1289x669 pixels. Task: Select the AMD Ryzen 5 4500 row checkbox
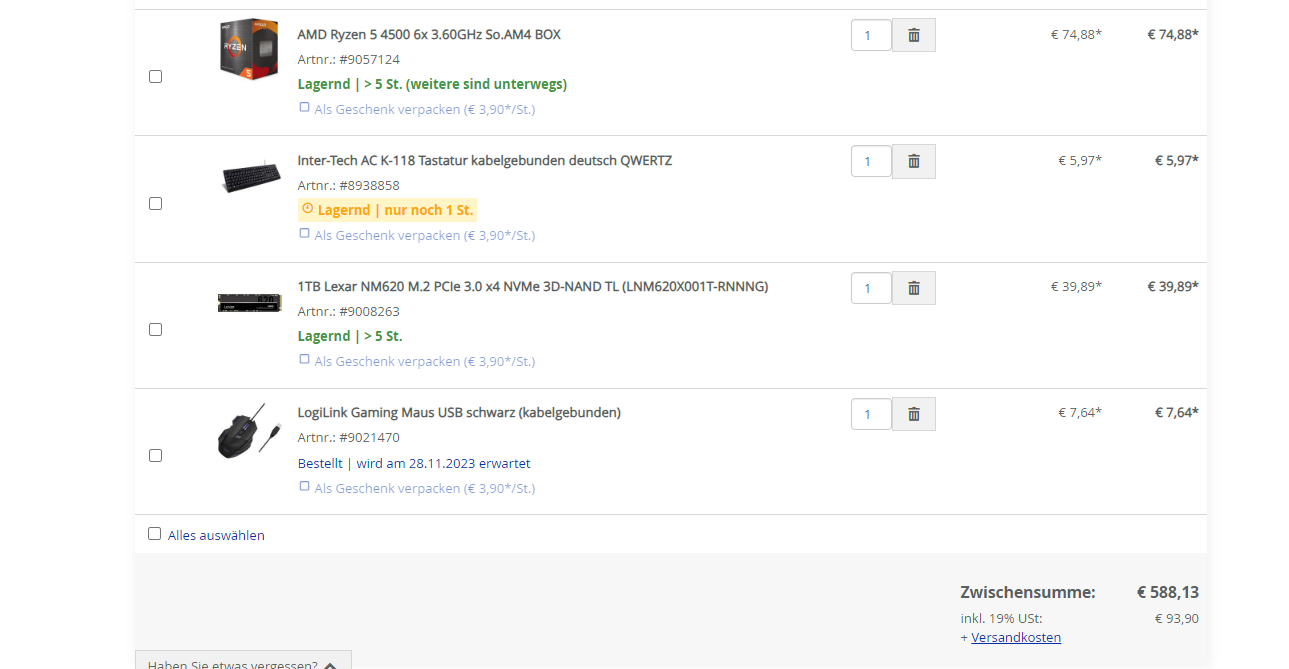[x=155, y=76]
